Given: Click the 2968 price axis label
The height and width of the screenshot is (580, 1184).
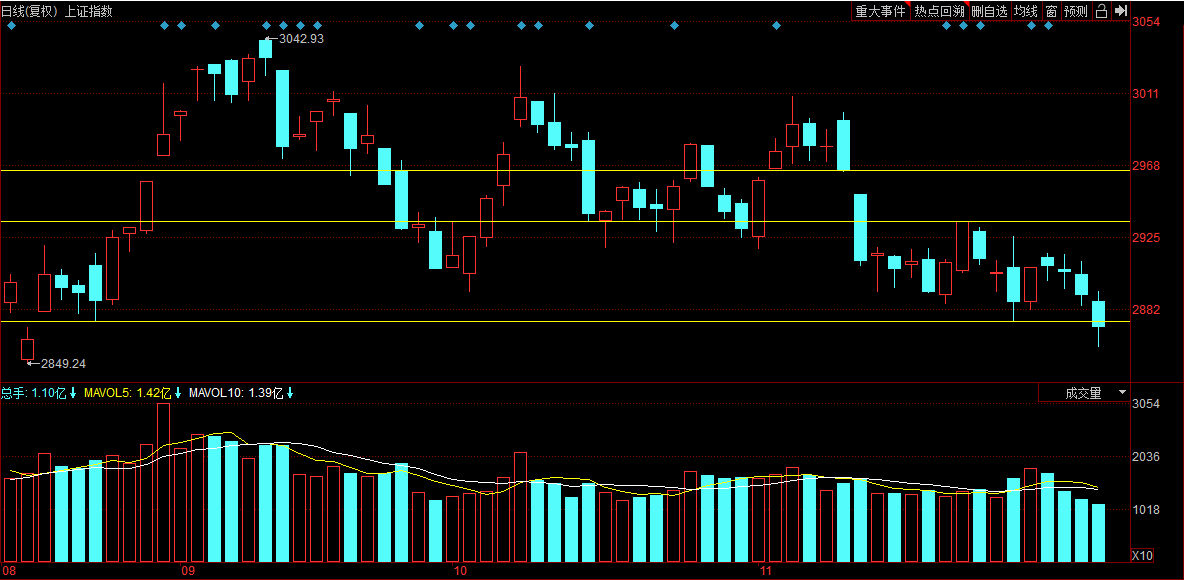Looking at the screenshot, I should [x=1145, y=165].
